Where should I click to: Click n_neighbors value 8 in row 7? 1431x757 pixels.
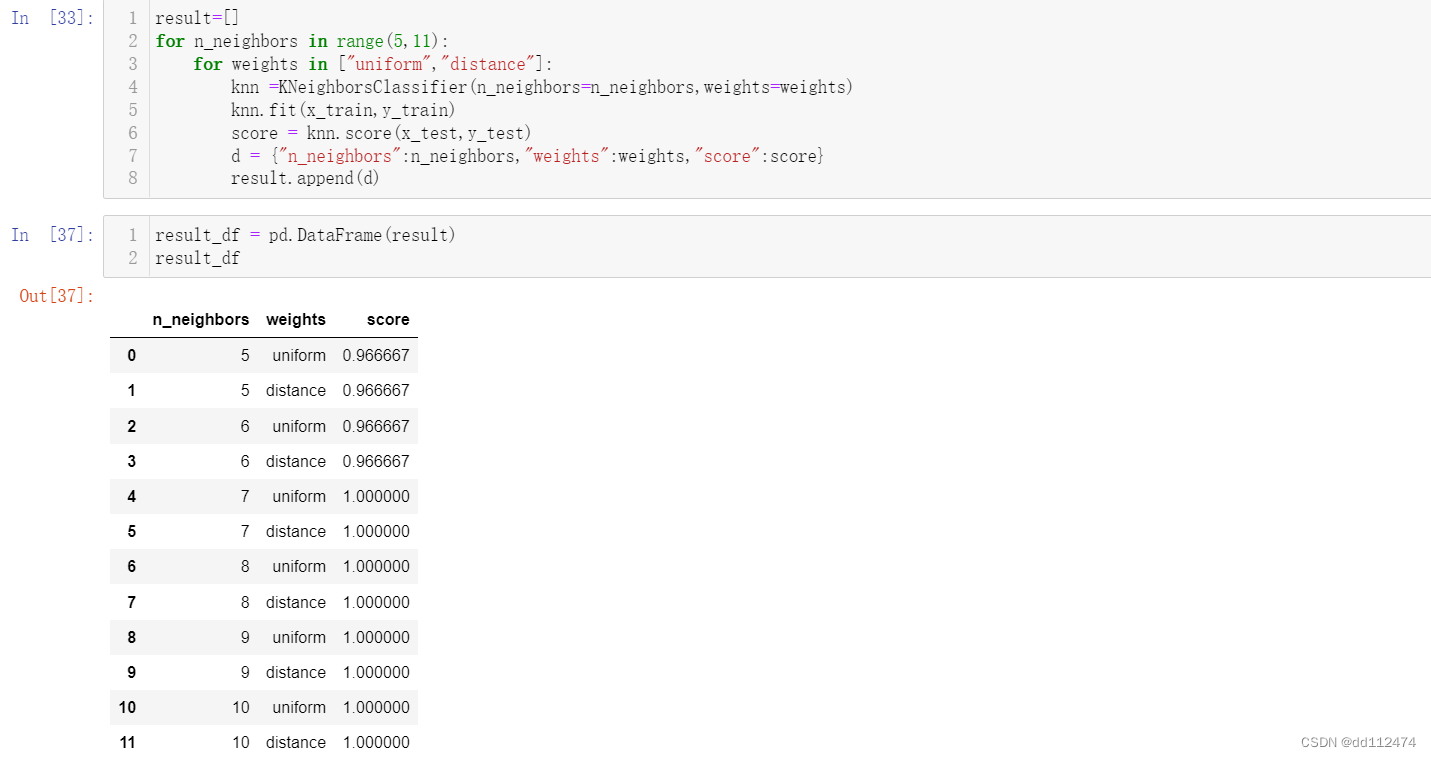(x=245, y=602)
